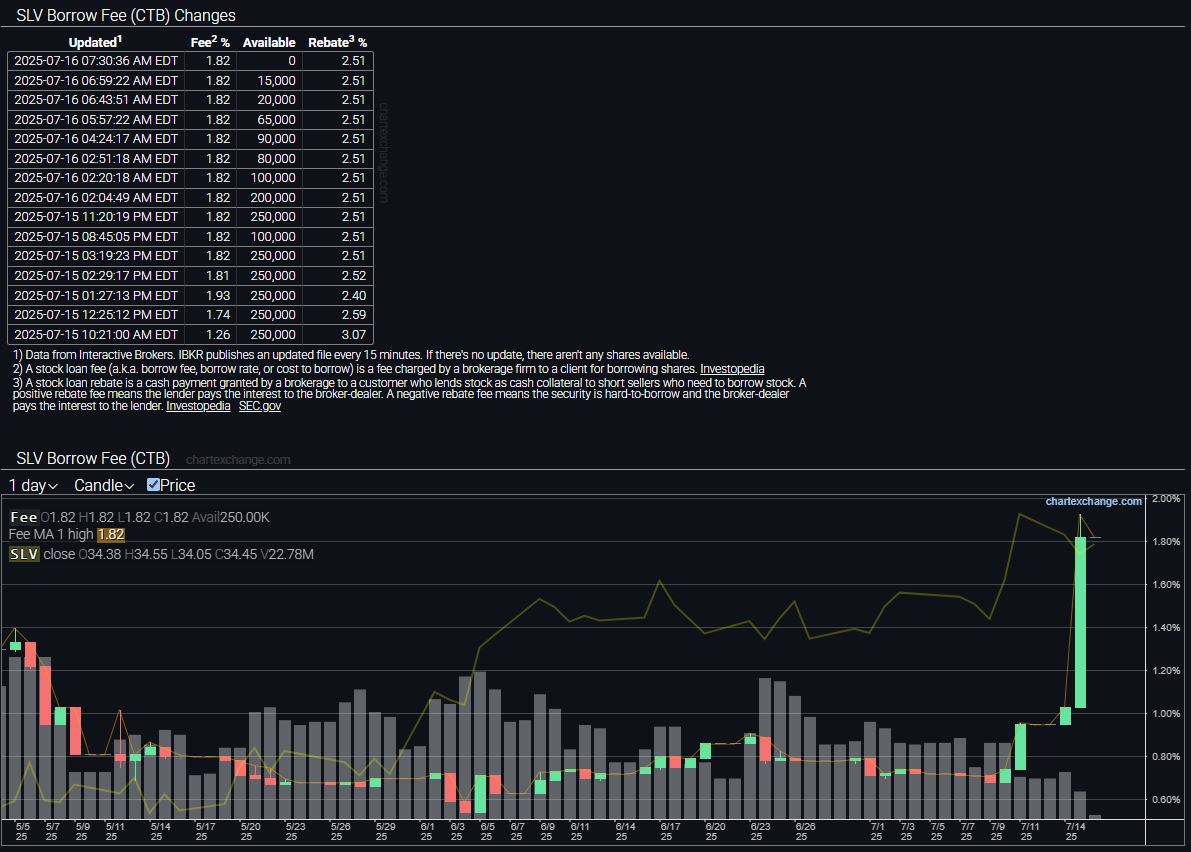Click the SLV Borrow Fee (CTB) Changes heading
Screen dimensions: 1191x852
click(x=126, y=15)
